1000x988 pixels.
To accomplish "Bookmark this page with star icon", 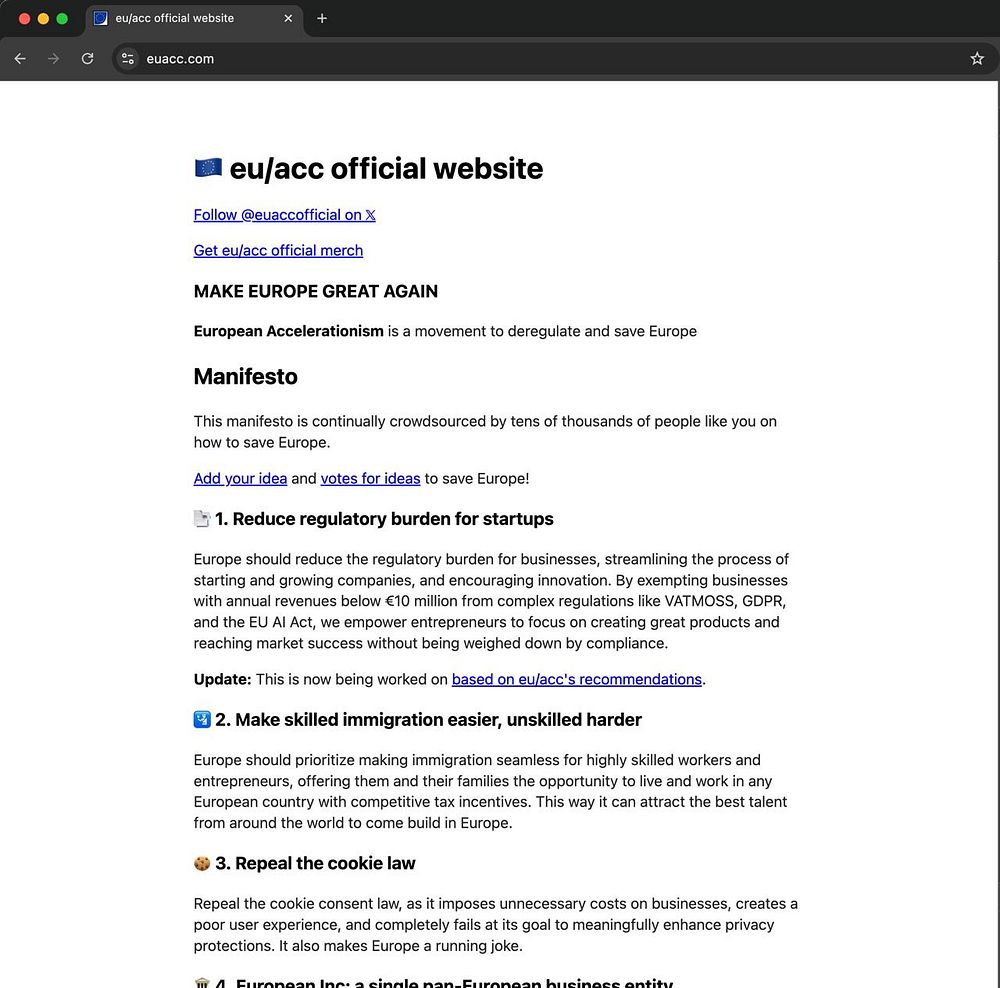I will [x=976, y=59].
